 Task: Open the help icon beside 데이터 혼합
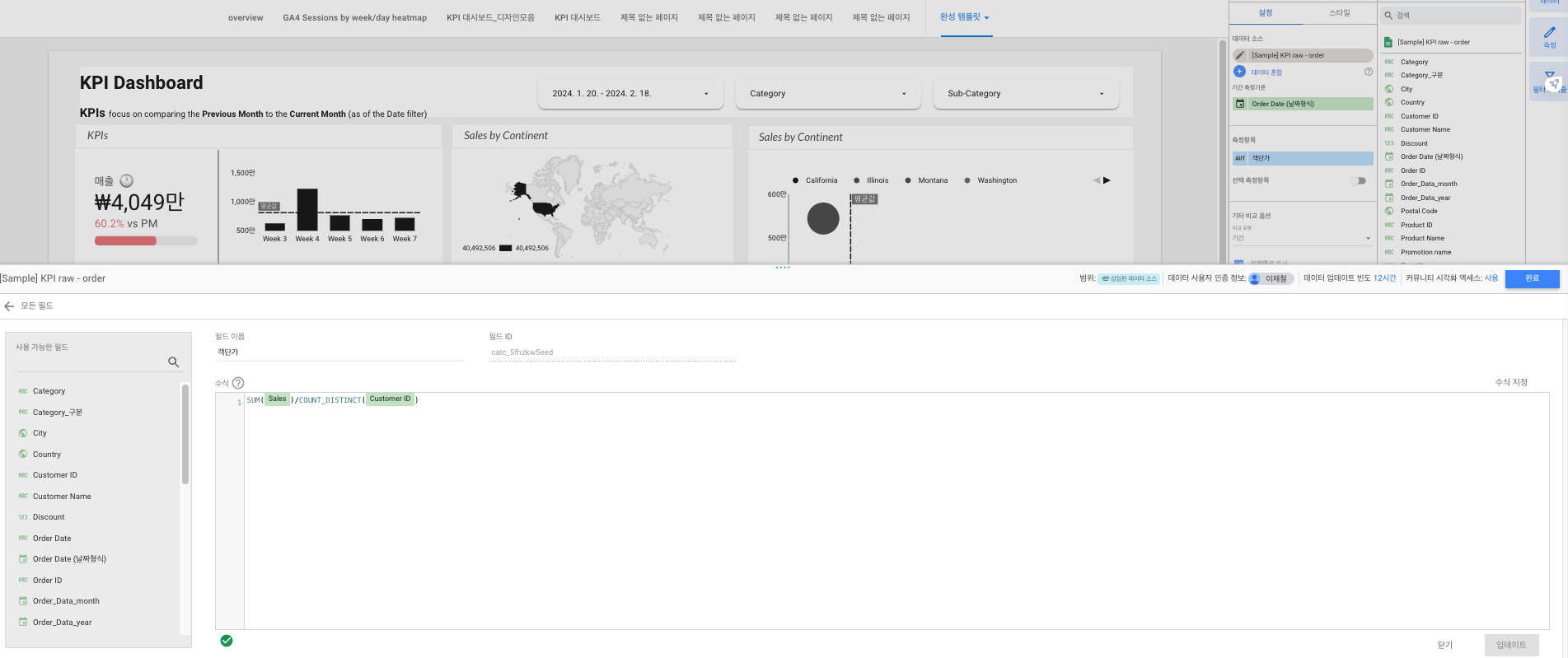pyautogui.click(x=1369, y=72)
